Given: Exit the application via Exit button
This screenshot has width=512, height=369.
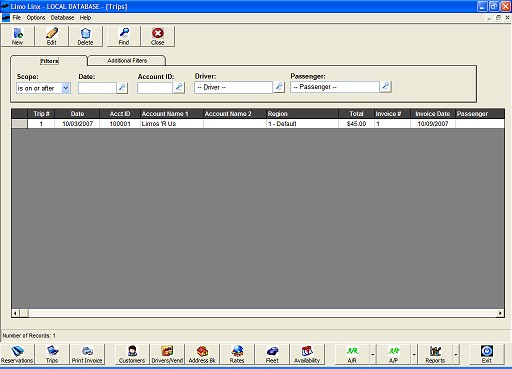Looking at the screenshot, I should (487, 354).
